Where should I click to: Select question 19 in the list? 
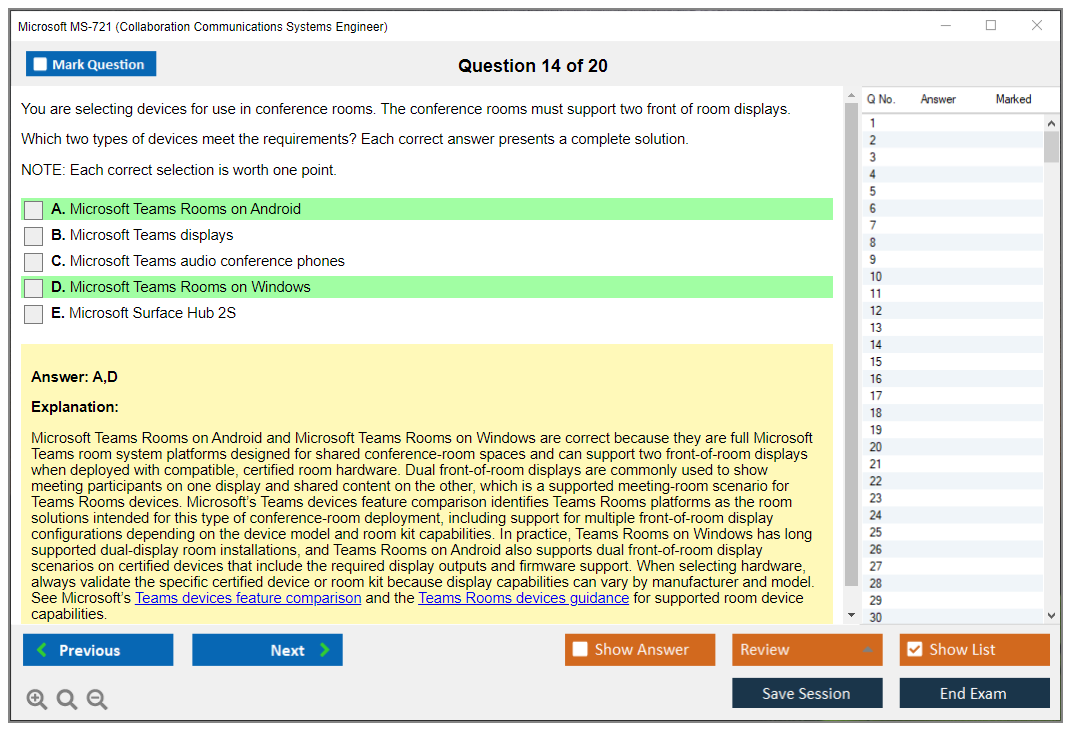pyautogui.click(x=953, y=430)
